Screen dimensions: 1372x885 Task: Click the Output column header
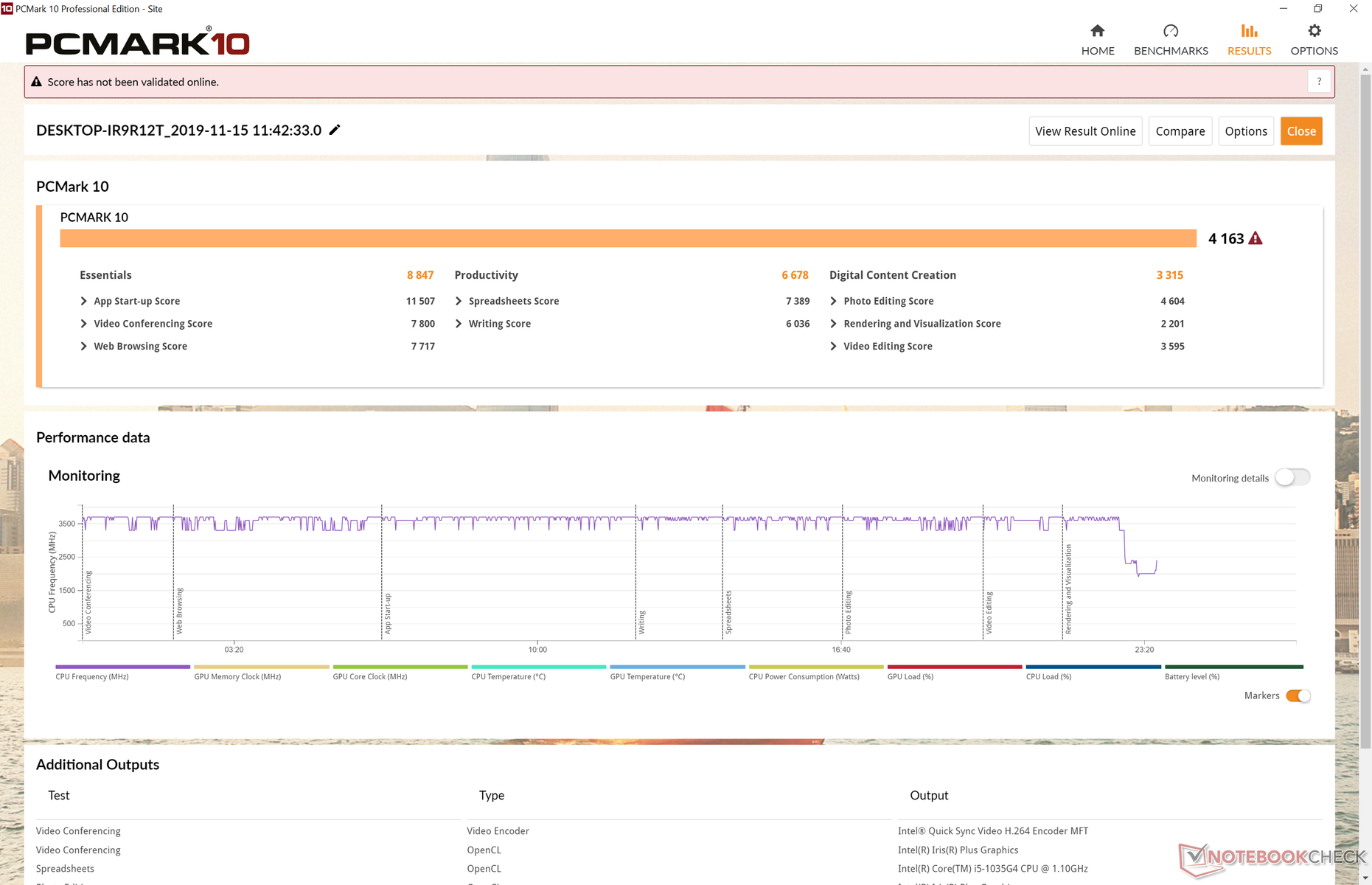tap(929, 795)
